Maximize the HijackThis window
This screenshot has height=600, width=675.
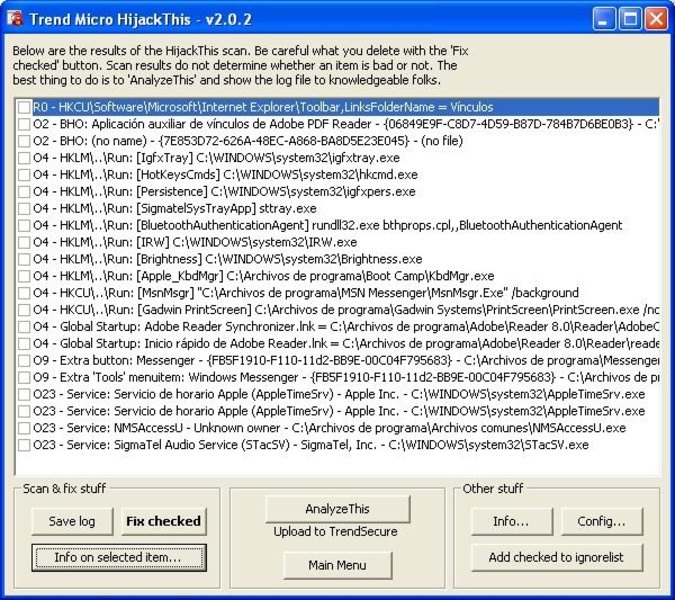[630, 19]
